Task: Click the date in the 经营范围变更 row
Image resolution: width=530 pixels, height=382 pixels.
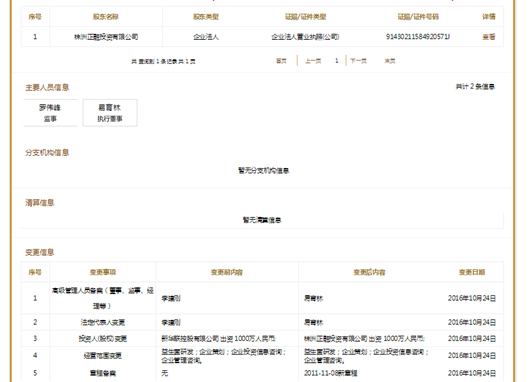Action: click(472, 356)
